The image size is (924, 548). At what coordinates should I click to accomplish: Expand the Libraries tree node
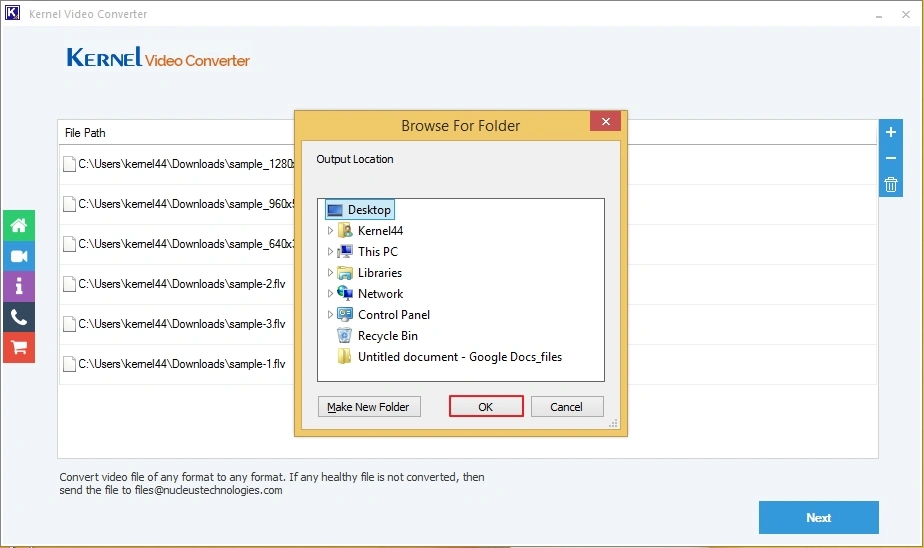click(x=330, y=273)
